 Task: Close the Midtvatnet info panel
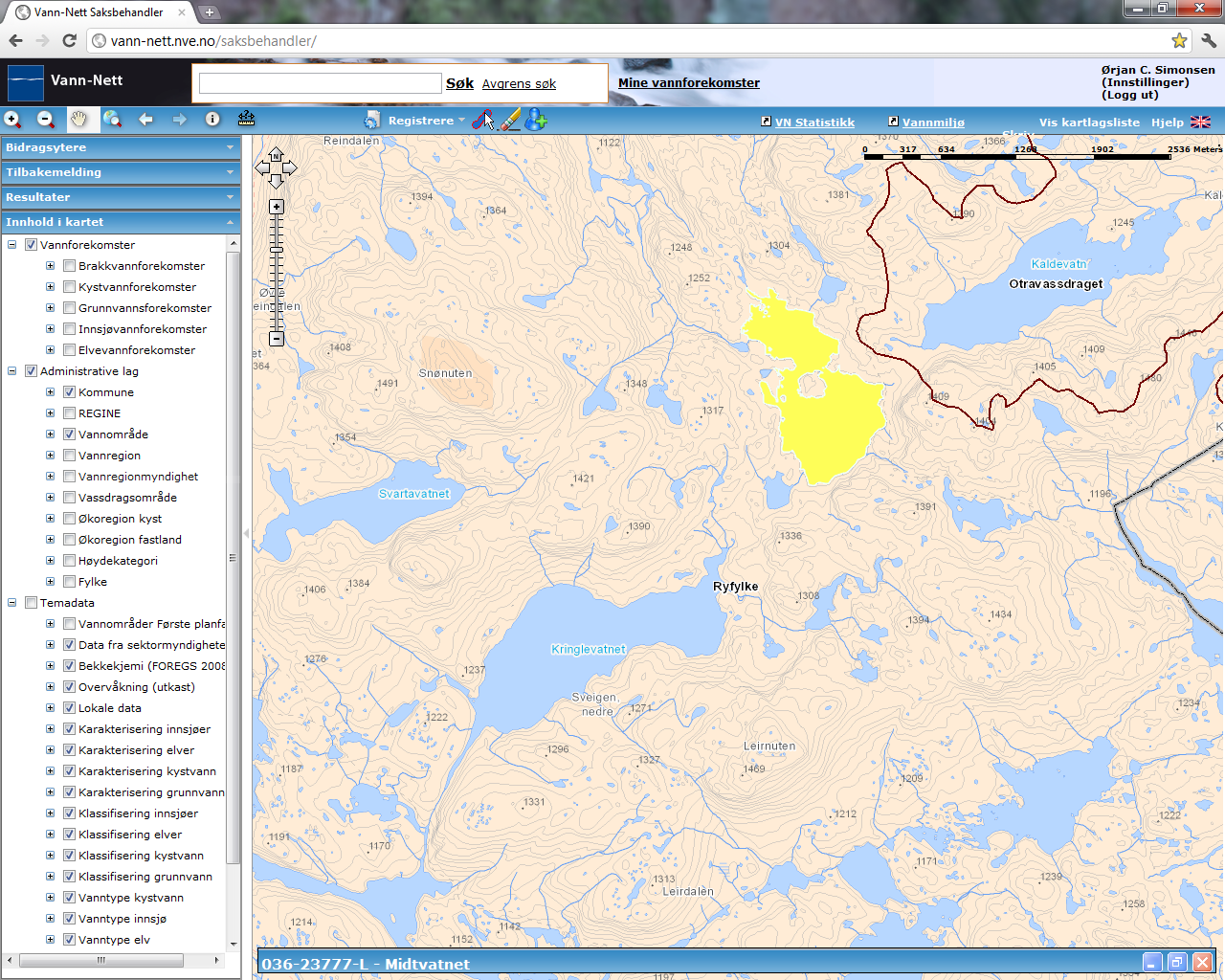(x=1202, y=963)
